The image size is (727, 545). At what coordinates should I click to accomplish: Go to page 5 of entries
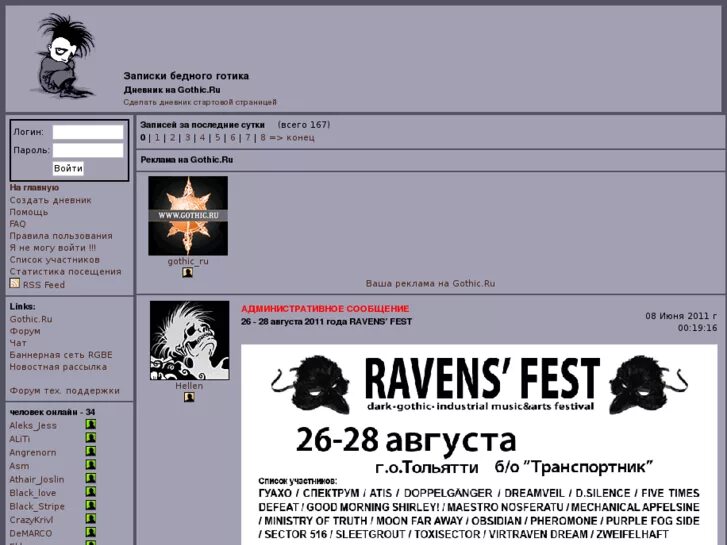point(218,138)
